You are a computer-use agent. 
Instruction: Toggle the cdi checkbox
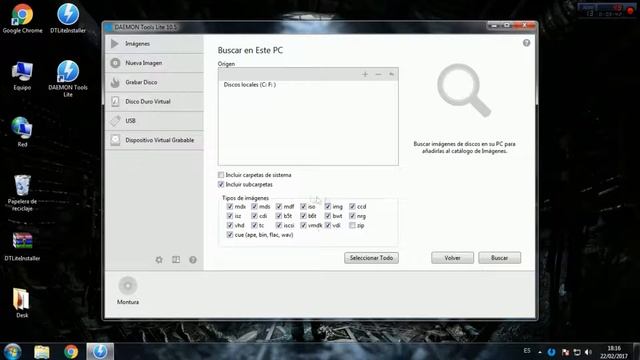coord(254,216)
